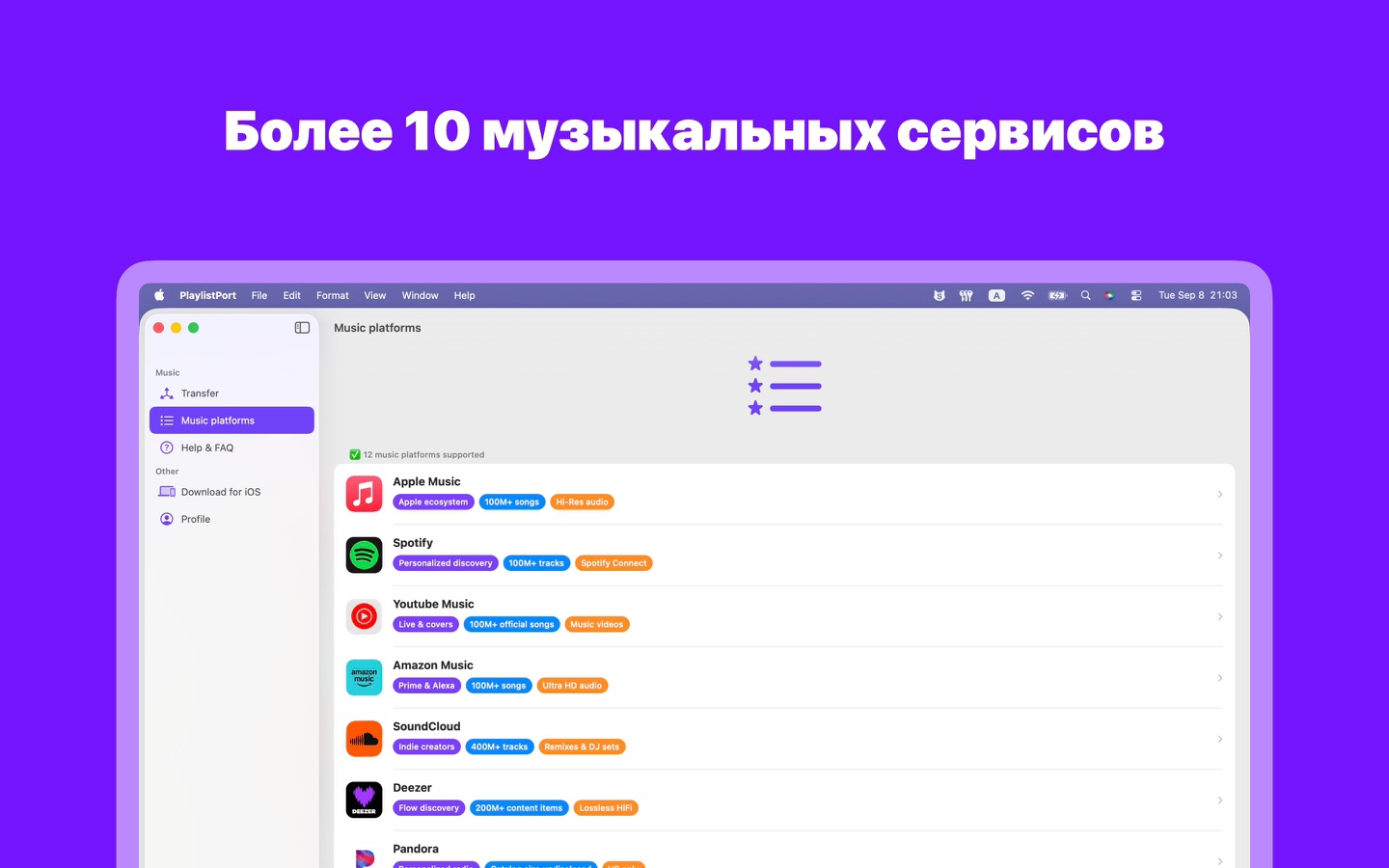Click the Prime & Alexa tag
This screenshot has width=1389, height=868.
[x=426, y=686]
